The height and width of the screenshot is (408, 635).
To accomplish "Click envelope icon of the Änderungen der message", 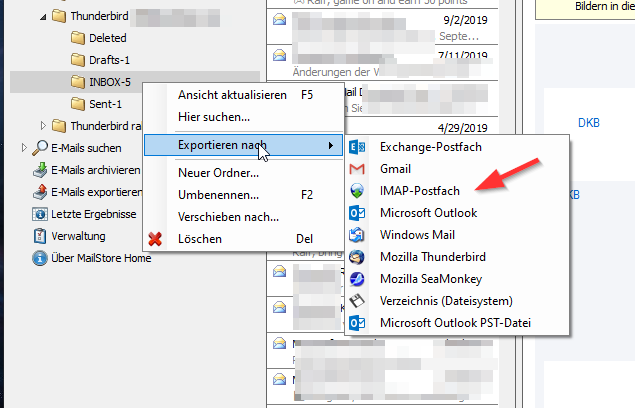I will [x=279, y=55].
